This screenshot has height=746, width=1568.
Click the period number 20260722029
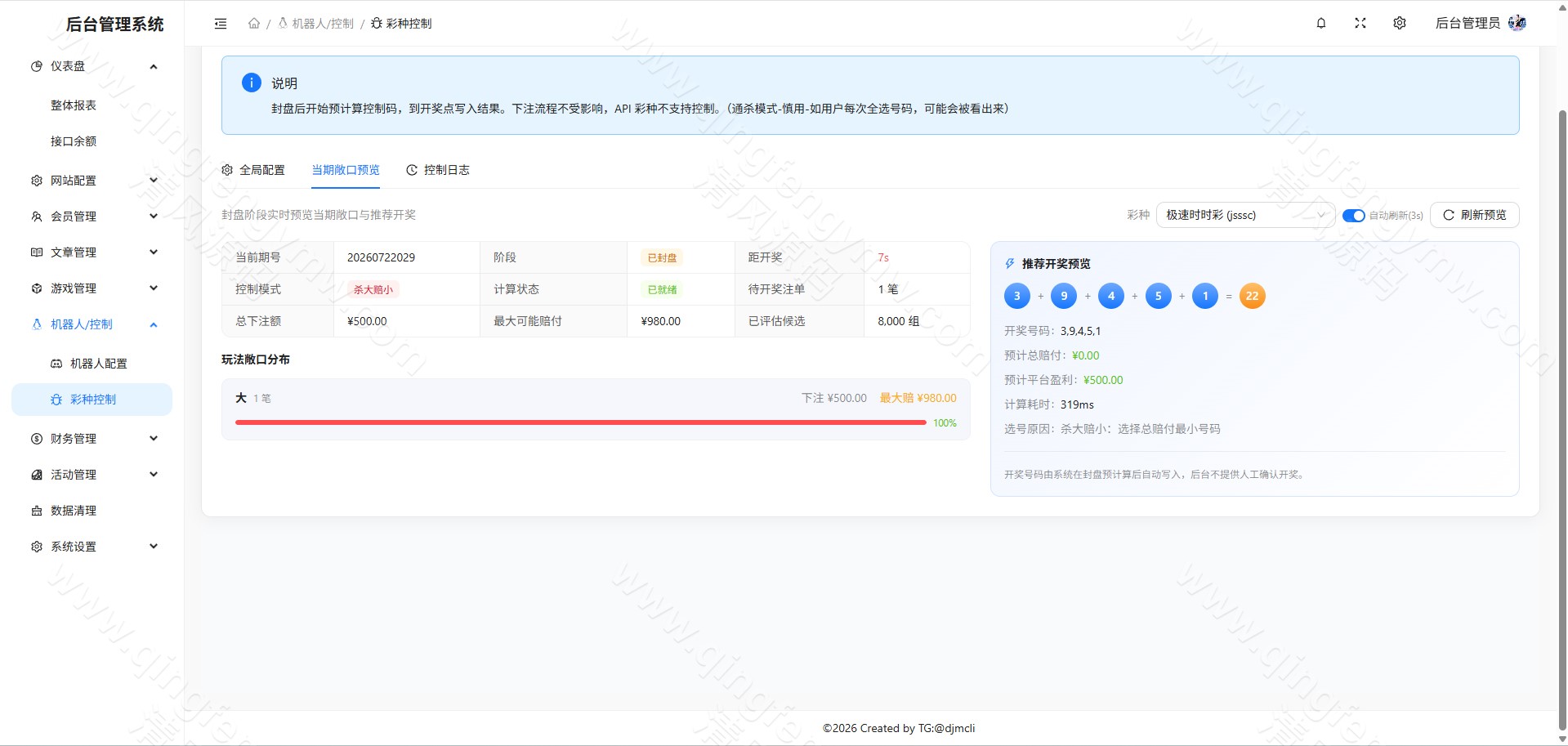(x=381, y=257)
